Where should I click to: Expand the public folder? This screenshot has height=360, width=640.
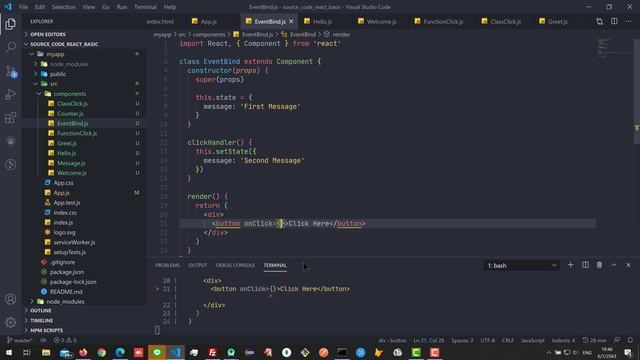(58, 74)
